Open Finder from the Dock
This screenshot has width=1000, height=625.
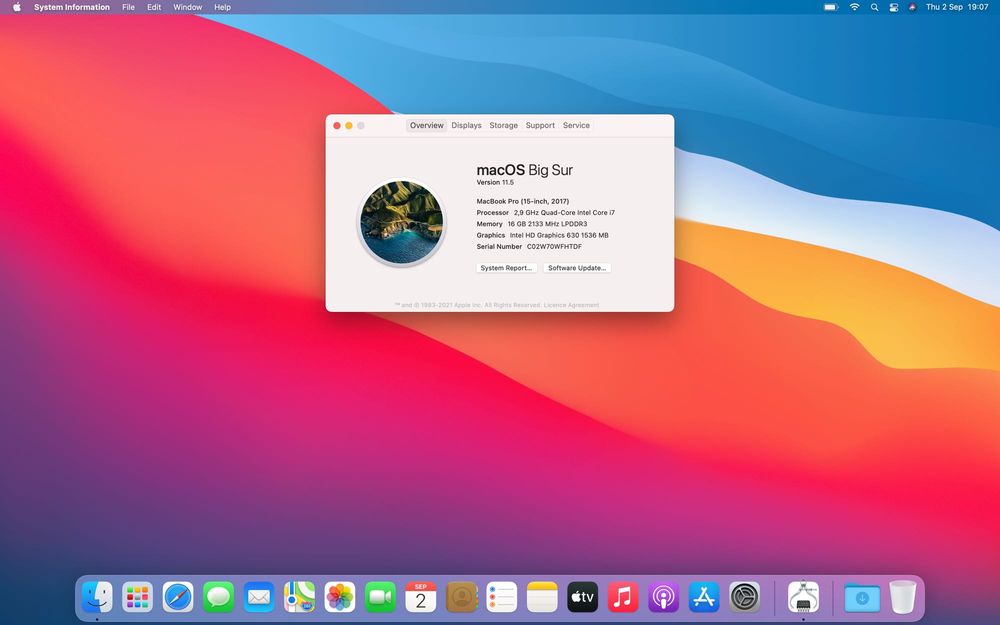coord(97,598)
